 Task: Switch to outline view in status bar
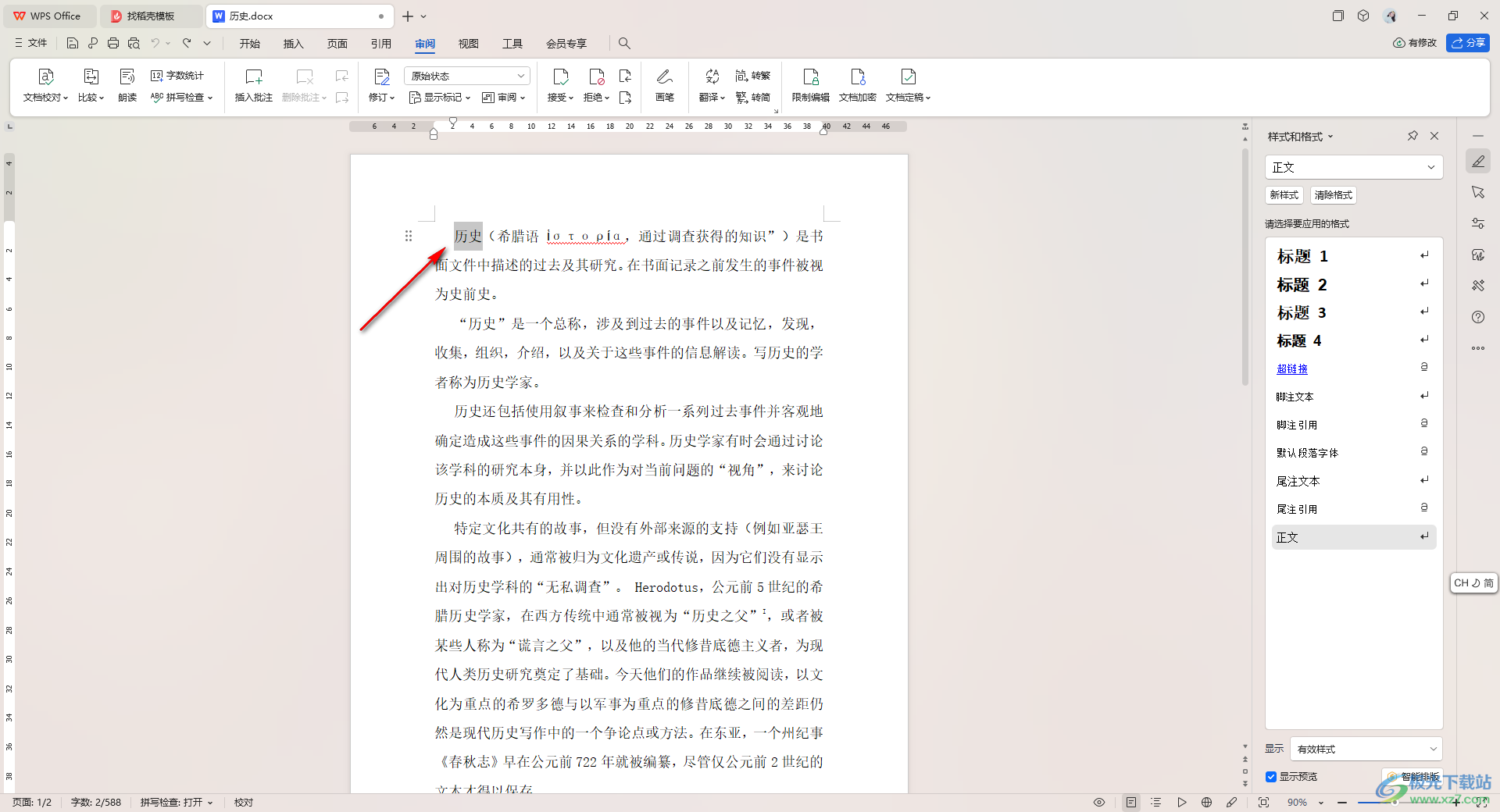pyautogui.click(x=1156, y=802)
